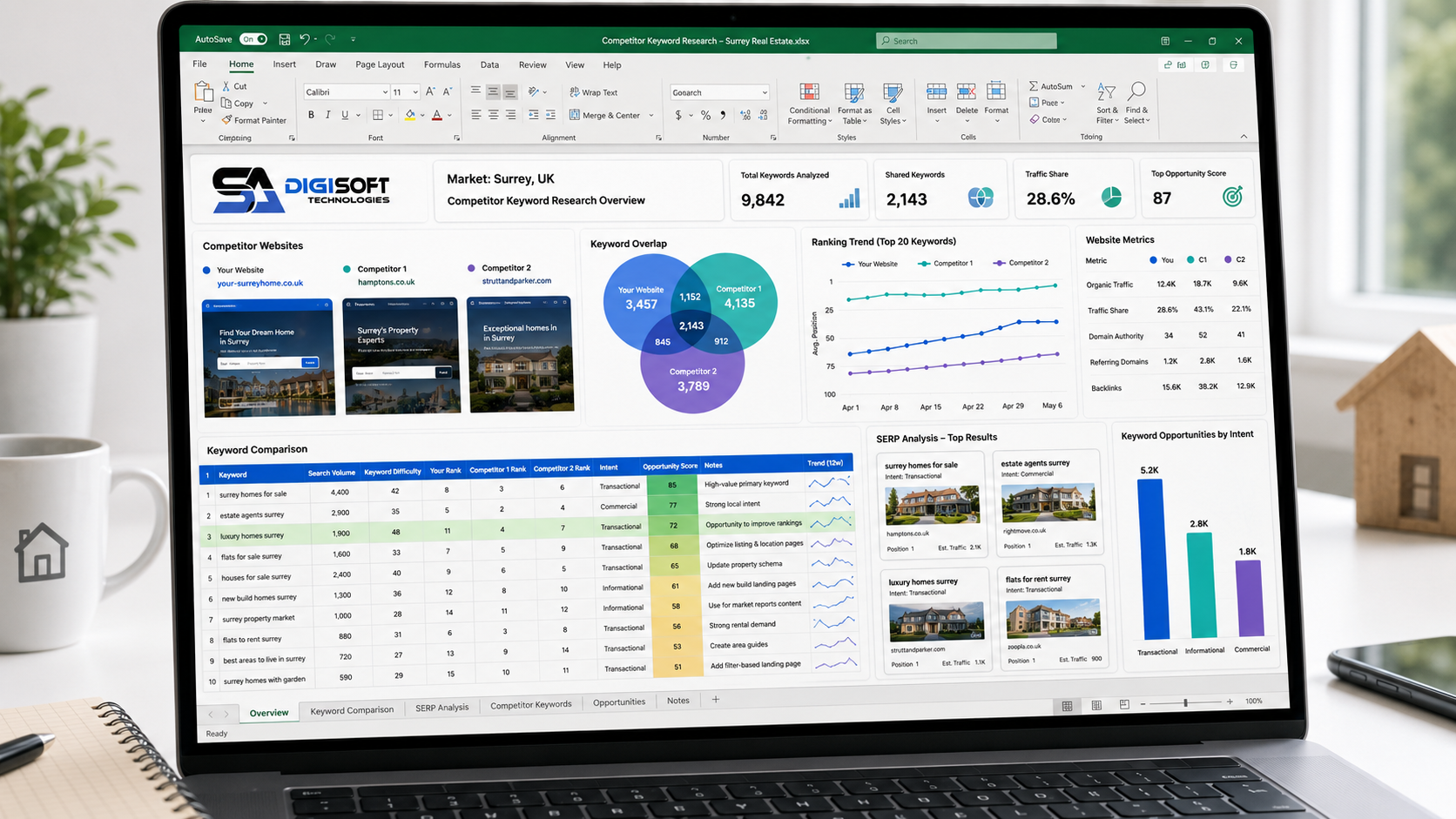Switch to Page Layout view in status bar
The image size is (1456, 819).
pyautogui.click(x=1096, y=705)
